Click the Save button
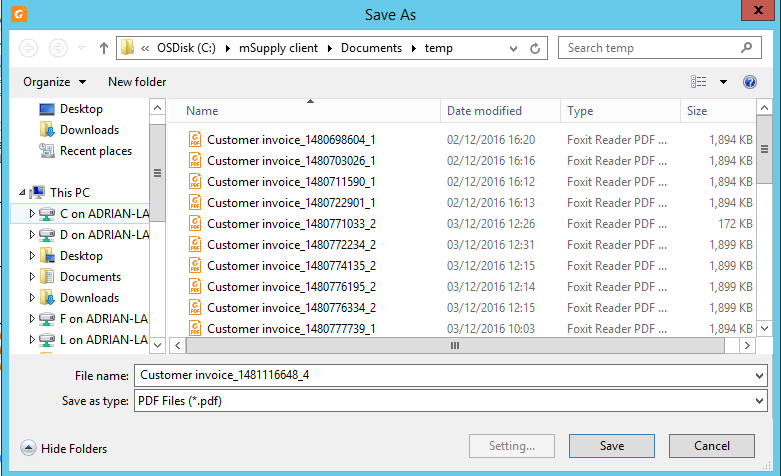The width and height of the screenshot is (781, 476). [611, 446]
